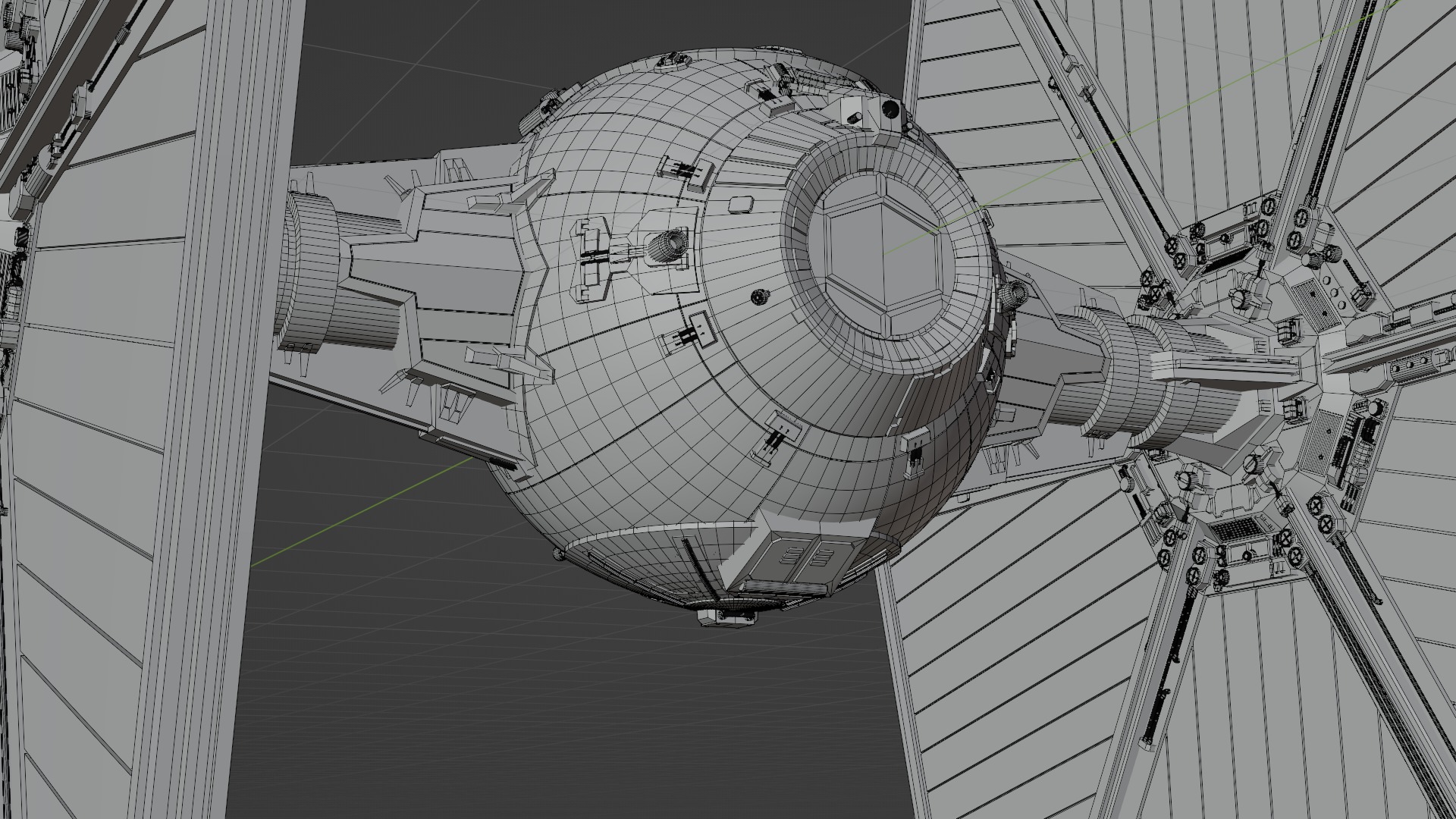This screenshot has width=1456, height=819.
Task: Click the small round knob below the cannon
Action: pyautogui.click(x=759, y=297)
